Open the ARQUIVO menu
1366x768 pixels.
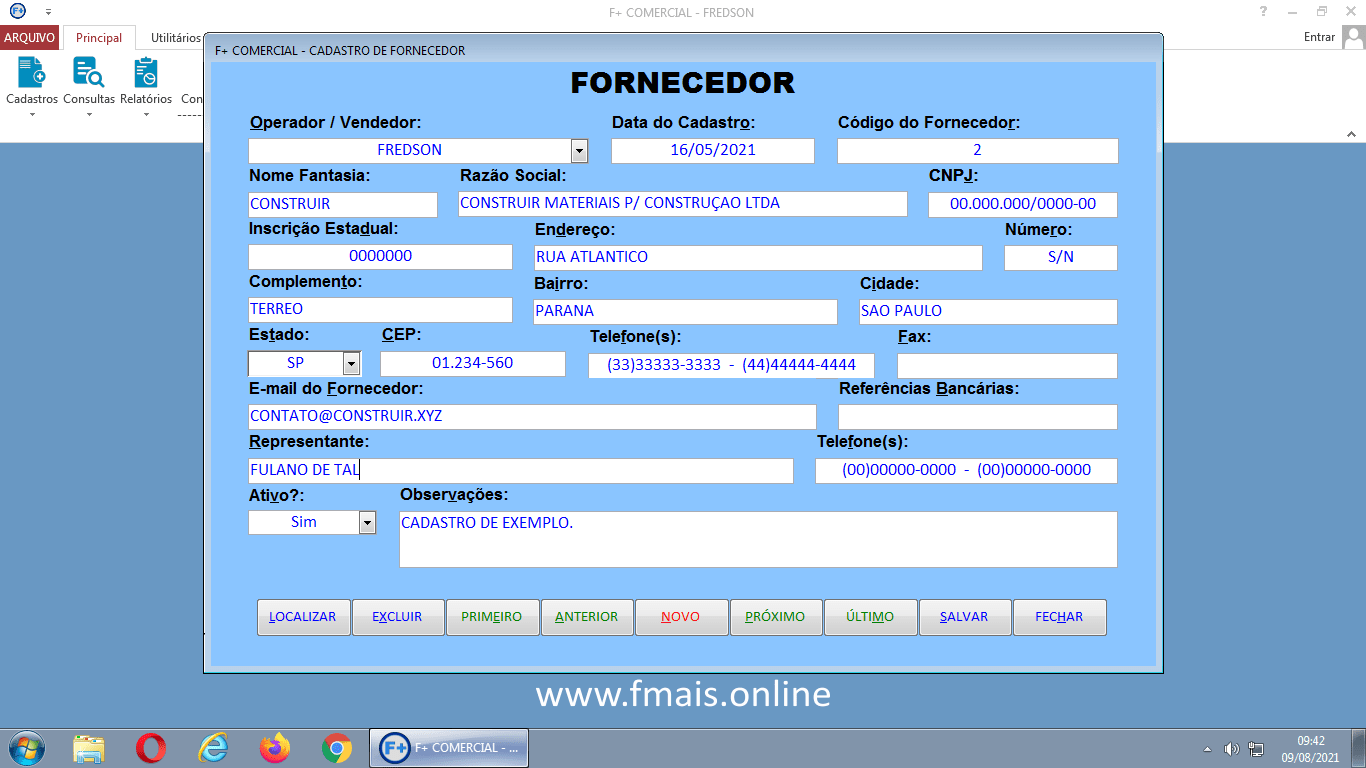point(29,37)
